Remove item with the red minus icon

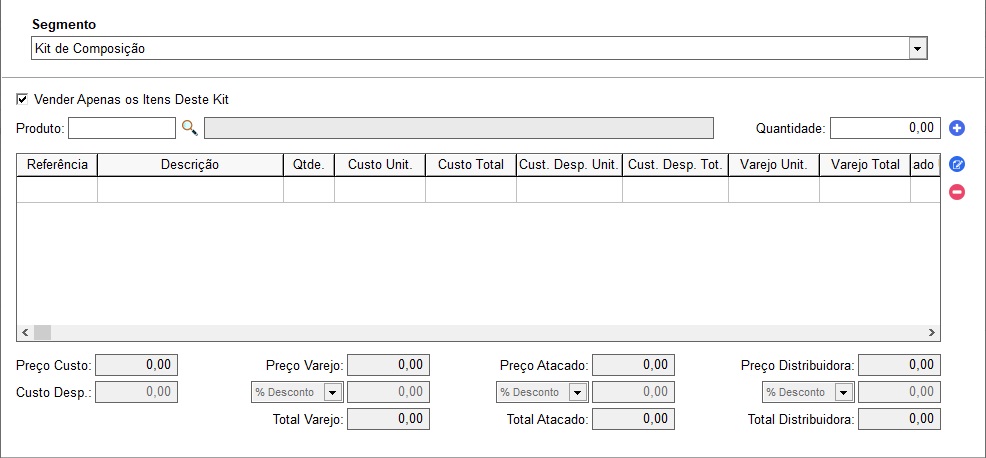tap(956, 192)
